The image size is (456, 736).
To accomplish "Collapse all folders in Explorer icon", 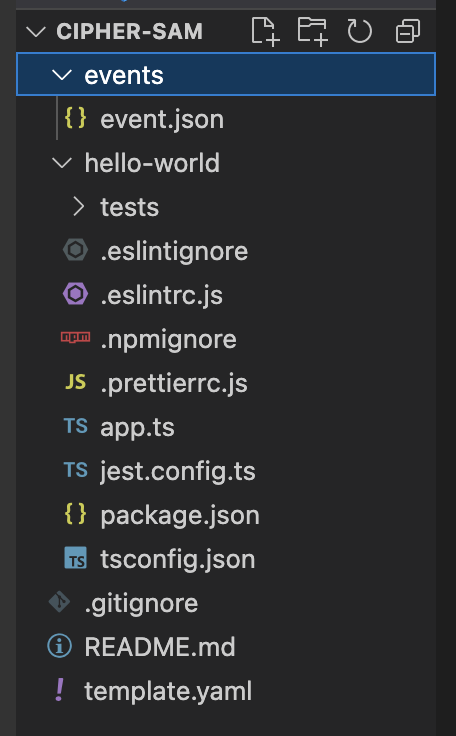I will point(408,31).
